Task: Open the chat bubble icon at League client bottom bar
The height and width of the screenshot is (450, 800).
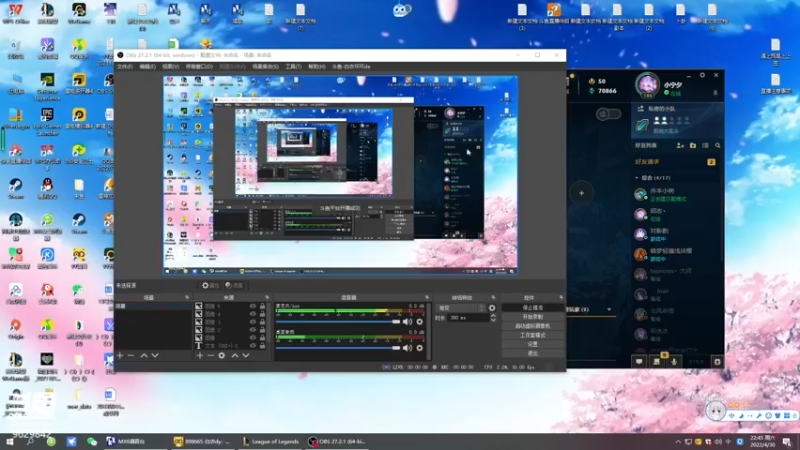Action: click(639, 362)
